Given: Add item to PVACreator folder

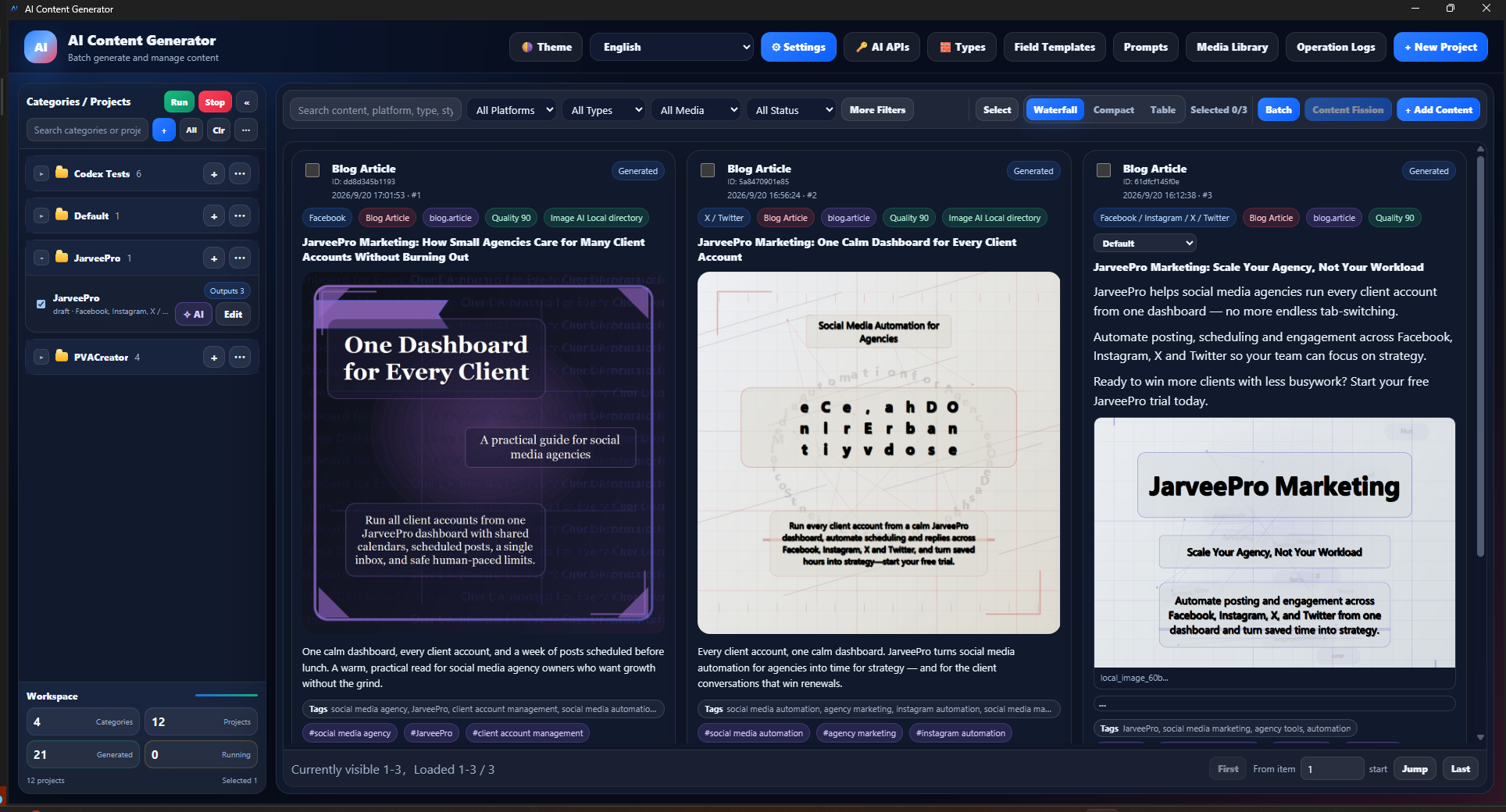Looking at the screenshot, I should point(214,358).
